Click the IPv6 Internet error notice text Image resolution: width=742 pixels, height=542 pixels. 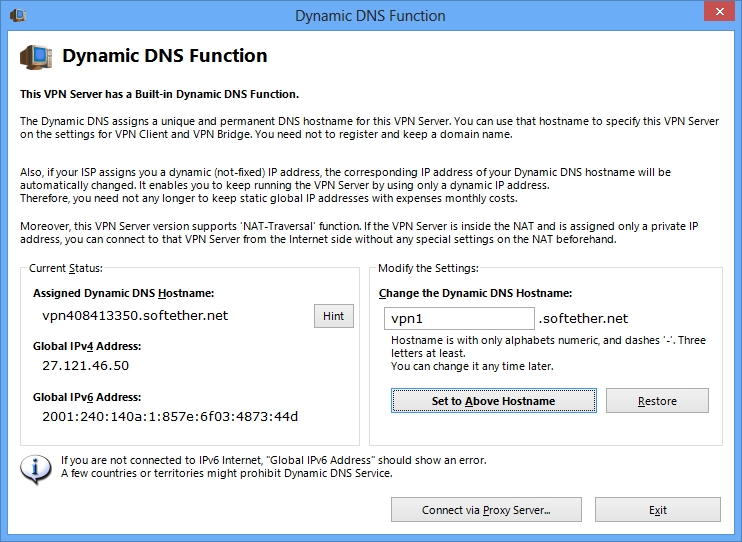click(x=274, y=460)
